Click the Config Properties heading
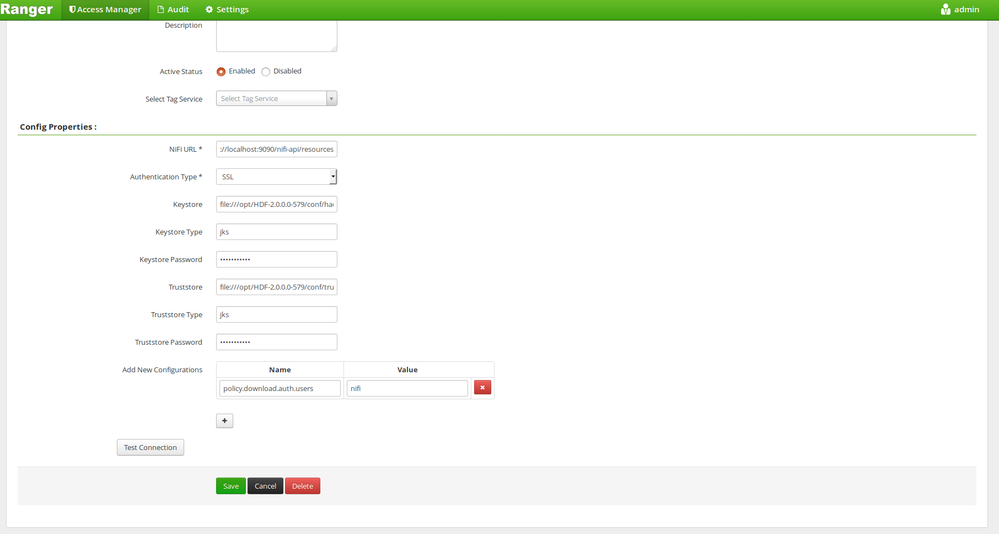 coord(58,127)
